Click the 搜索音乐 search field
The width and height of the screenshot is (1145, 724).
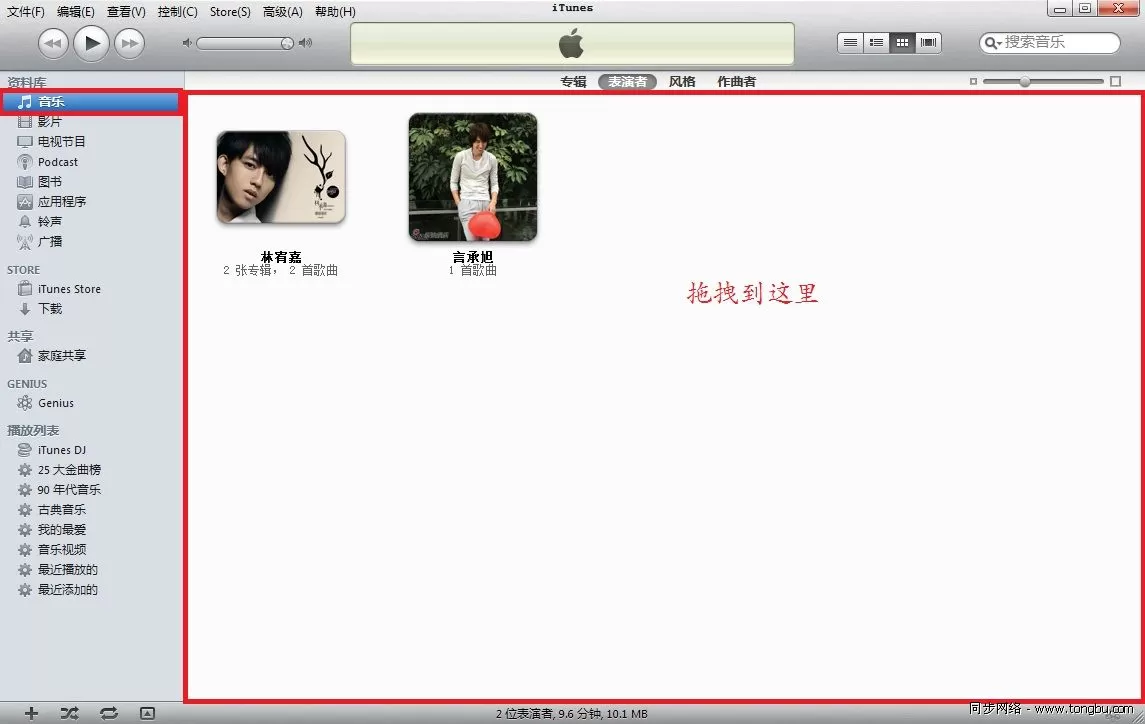click(x=1049, y=42)
